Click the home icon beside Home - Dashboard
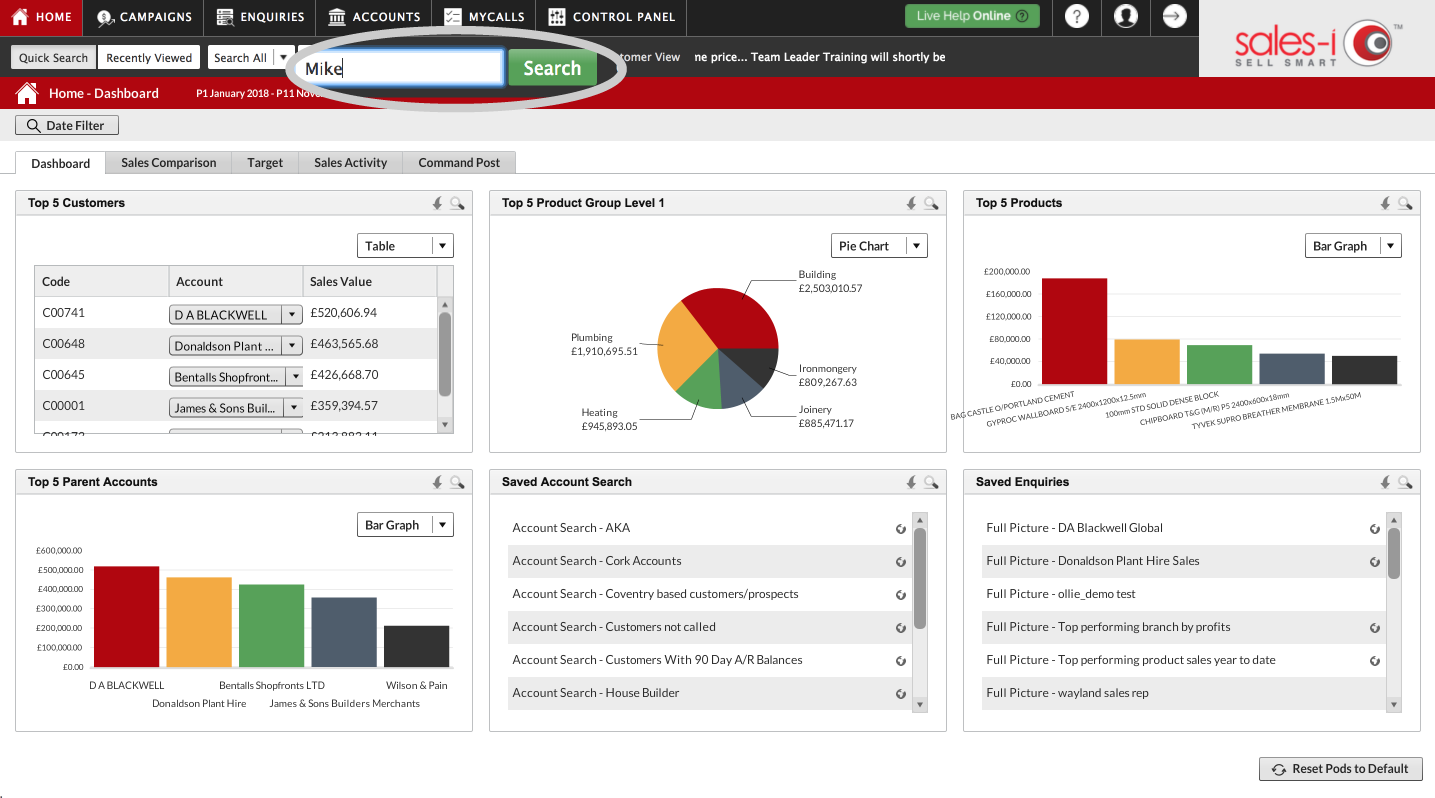The image size is (1435, 798). [27, 93]
